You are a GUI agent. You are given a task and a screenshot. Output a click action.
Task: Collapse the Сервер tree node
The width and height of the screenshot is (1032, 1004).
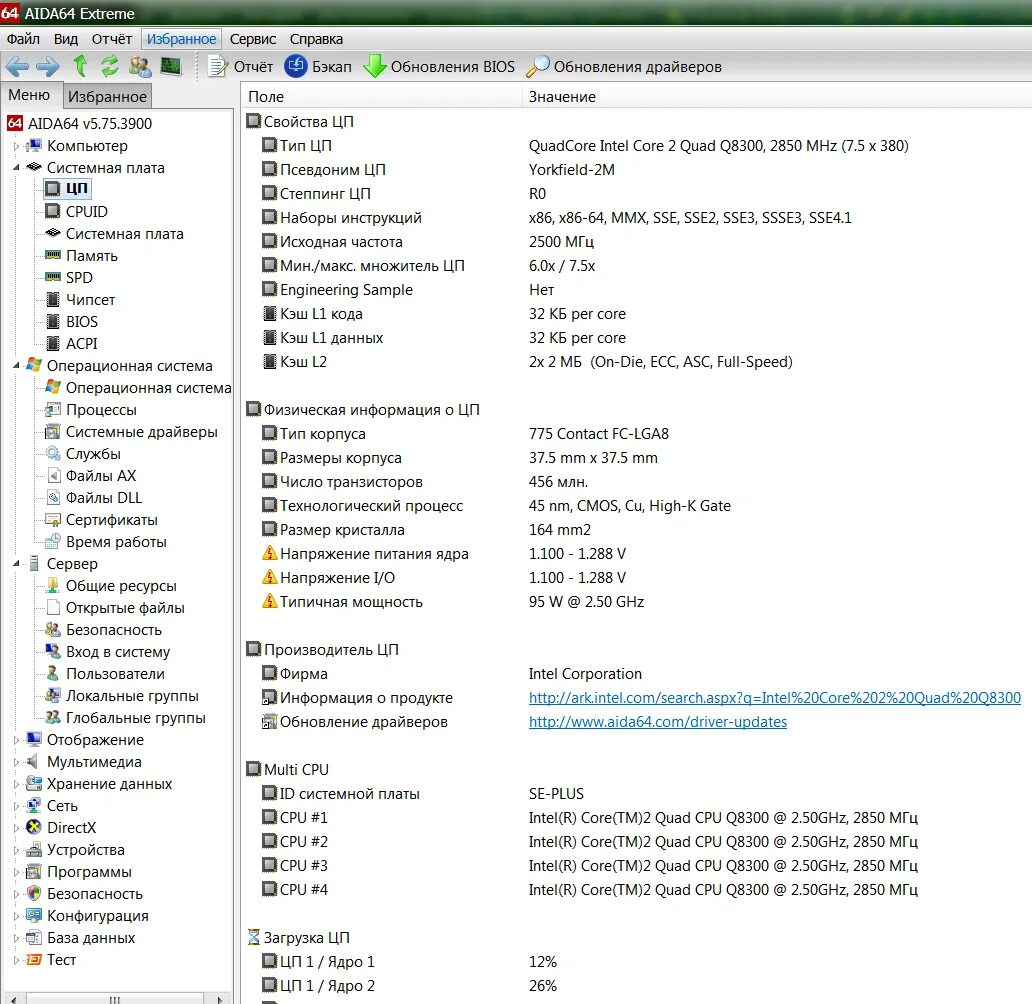16,564
